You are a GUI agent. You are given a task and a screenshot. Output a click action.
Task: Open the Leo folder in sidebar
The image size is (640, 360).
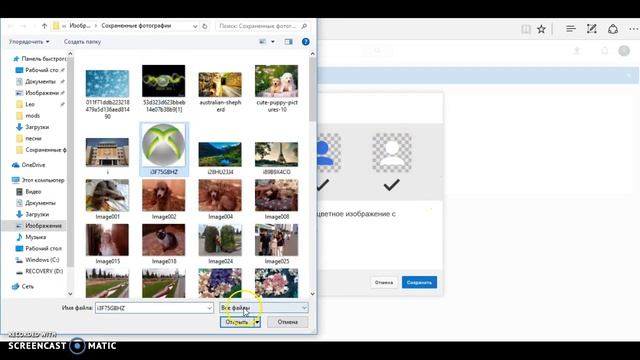tap(30, 104)
